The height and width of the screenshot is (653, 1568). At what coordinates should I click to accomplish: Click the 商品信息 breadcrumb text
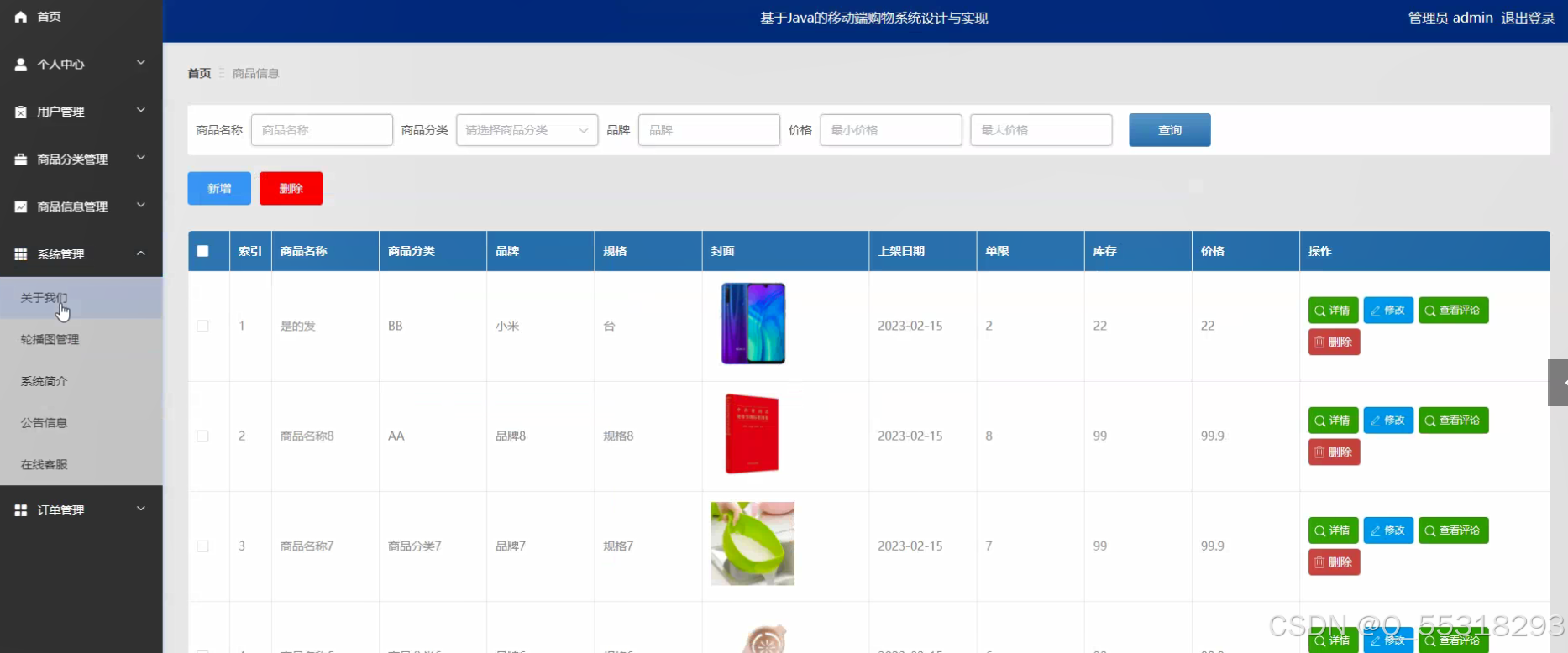pyautogui.click(x=255, y=74)
